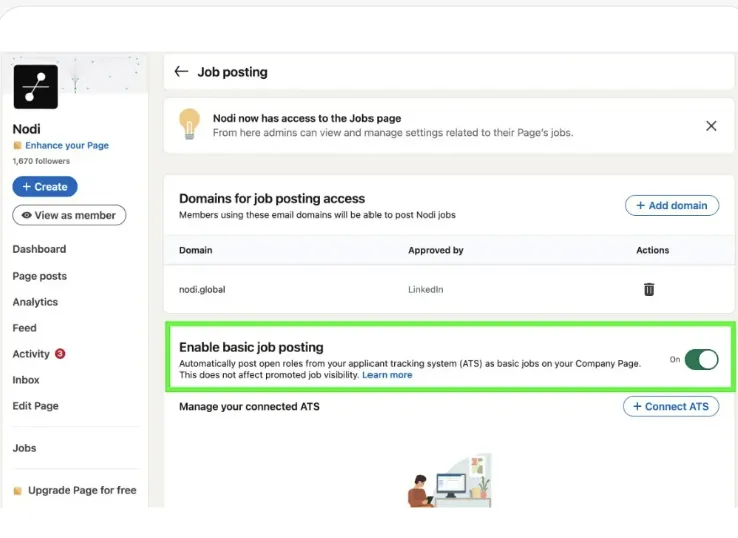Open Analytics in the sidebar
The height and width of the screenshot is (538, 738).
(x=35, y=302)
